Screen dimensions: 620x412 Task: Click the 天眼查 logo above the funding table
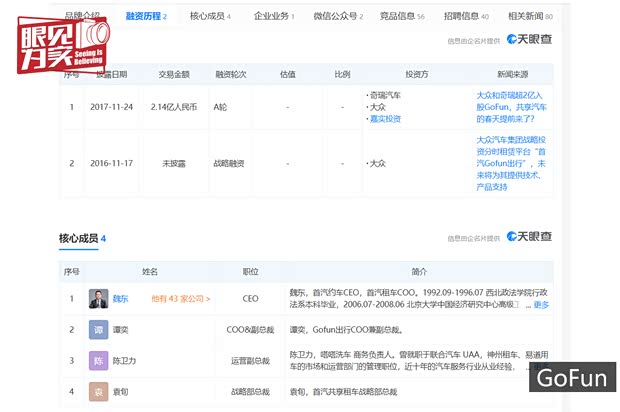tap(529, 41)
